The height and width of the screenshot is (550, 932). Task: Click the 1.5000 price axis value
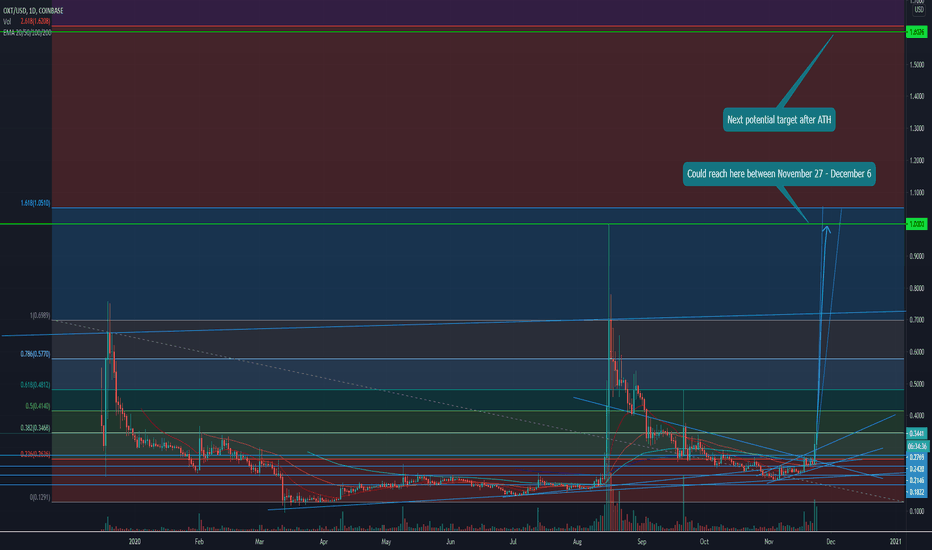click(917, 64)
